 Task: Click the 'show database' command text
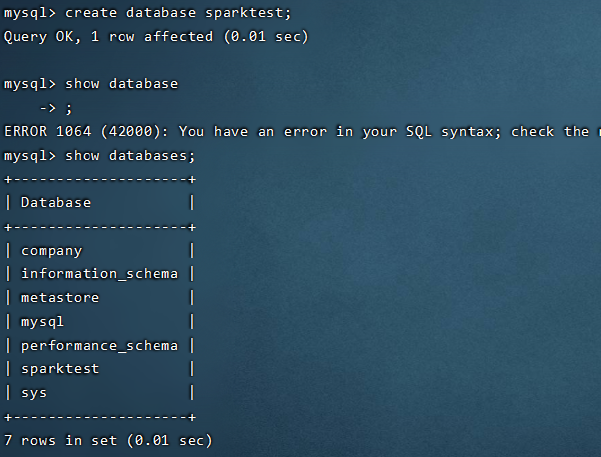tap(121, 84)
